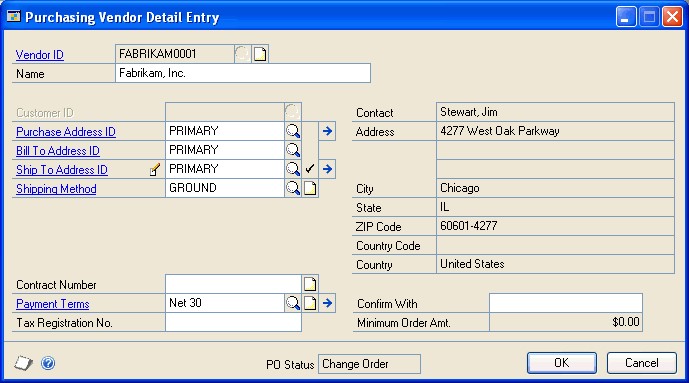The height and width of the screenshot is (383, 689).
Task: Click the Tax Registration No. field
Action: click(x=234, y=322)
